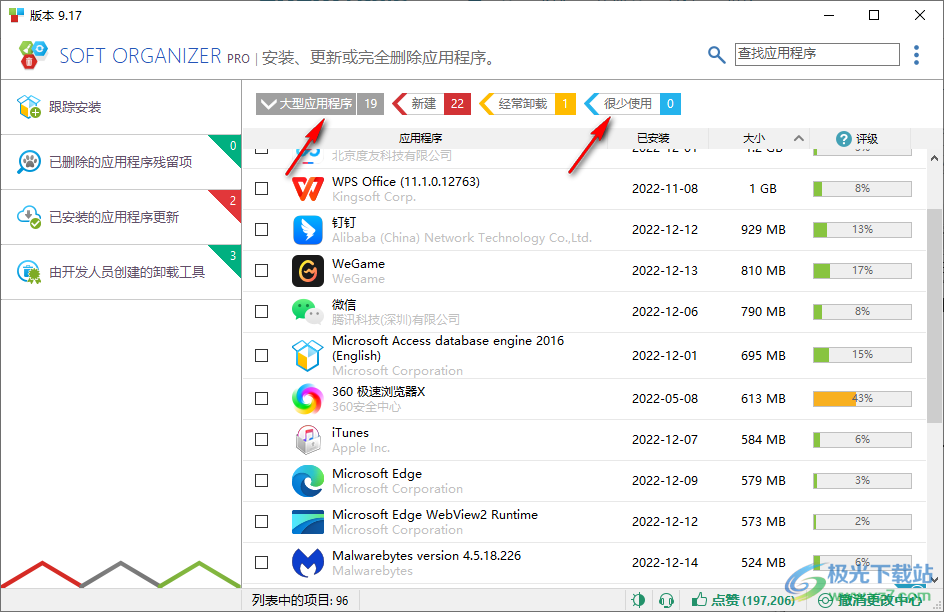Click the iTunes app icon
944x612 pixels.
(308, 439)
